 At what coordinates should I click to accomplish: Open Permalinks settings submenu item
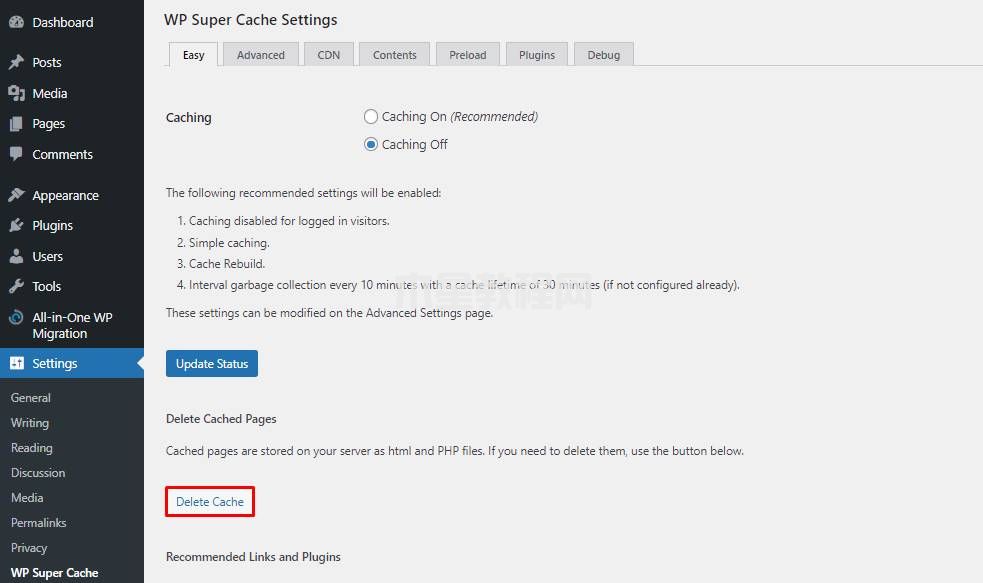[38, 522]
